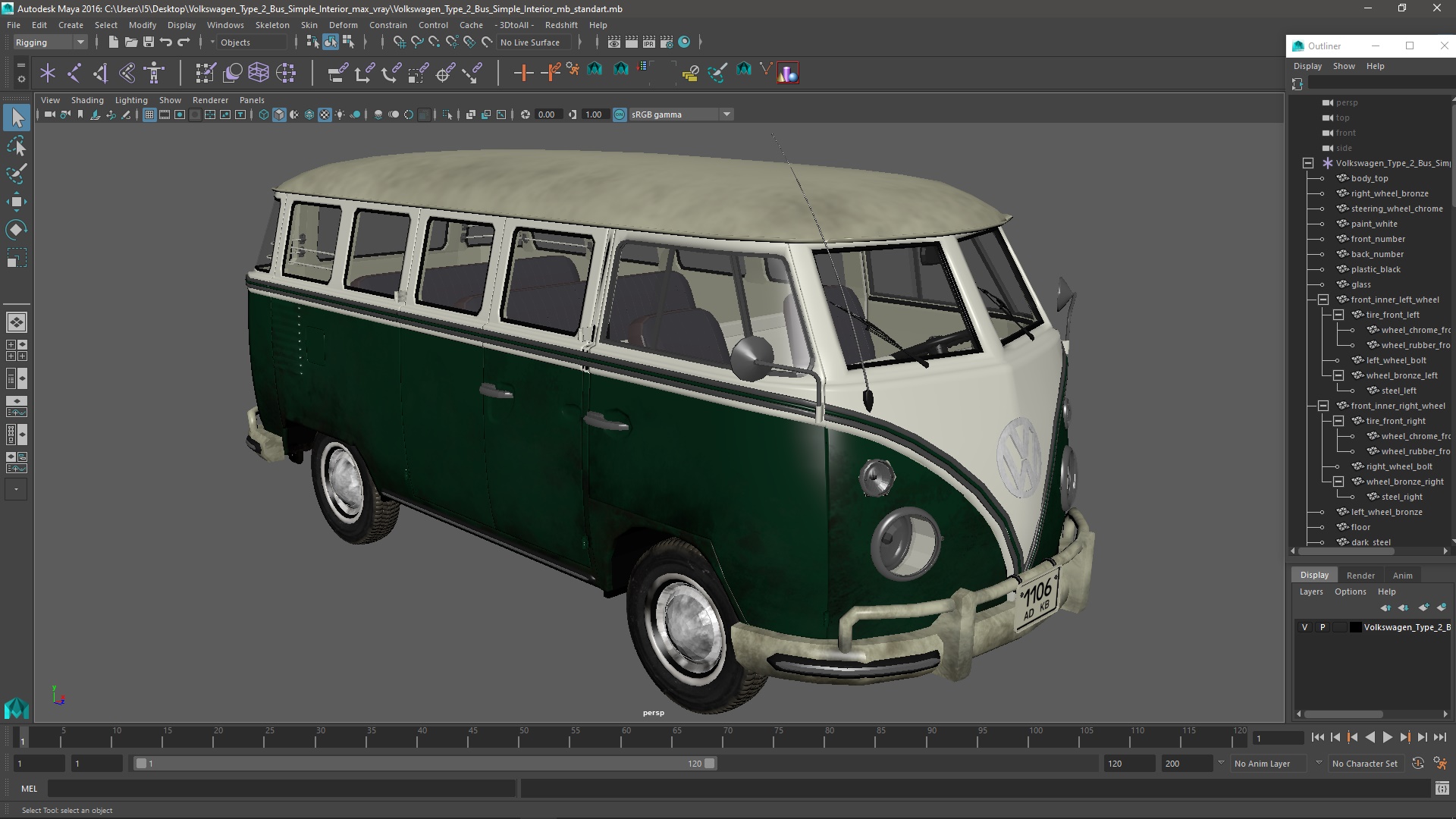Select the arrow Select tool in toolbox
The image size is (1456, 819).
click(17, 118)
